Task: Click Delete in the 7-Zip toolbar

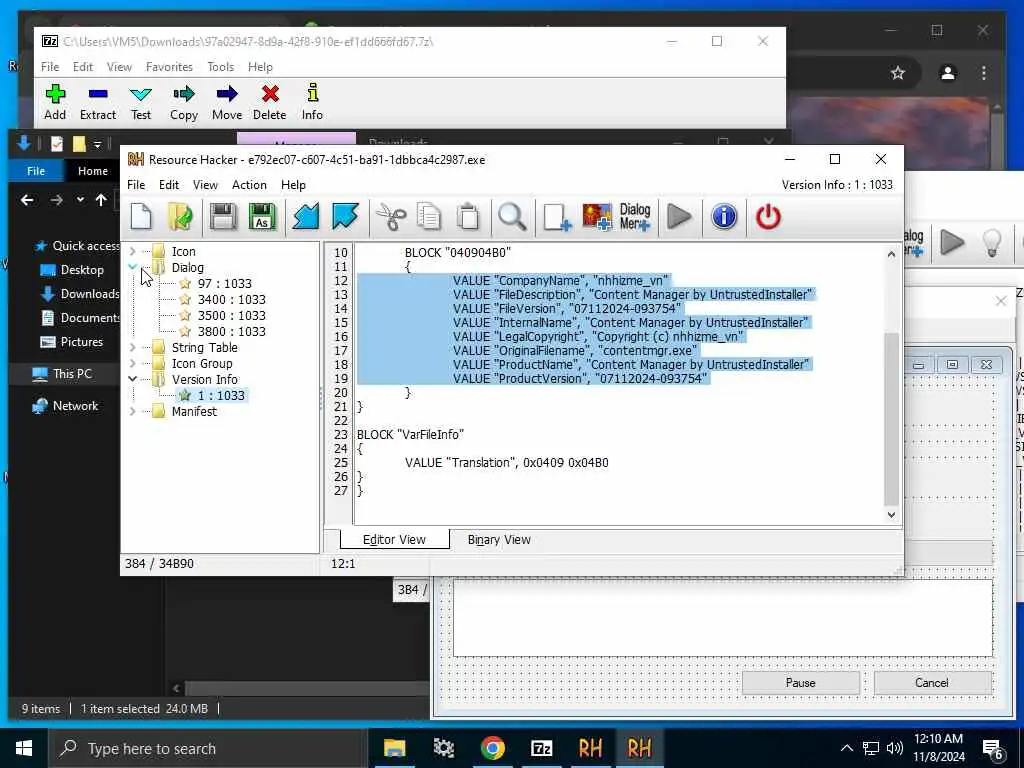Action: (x=270, y=103)
